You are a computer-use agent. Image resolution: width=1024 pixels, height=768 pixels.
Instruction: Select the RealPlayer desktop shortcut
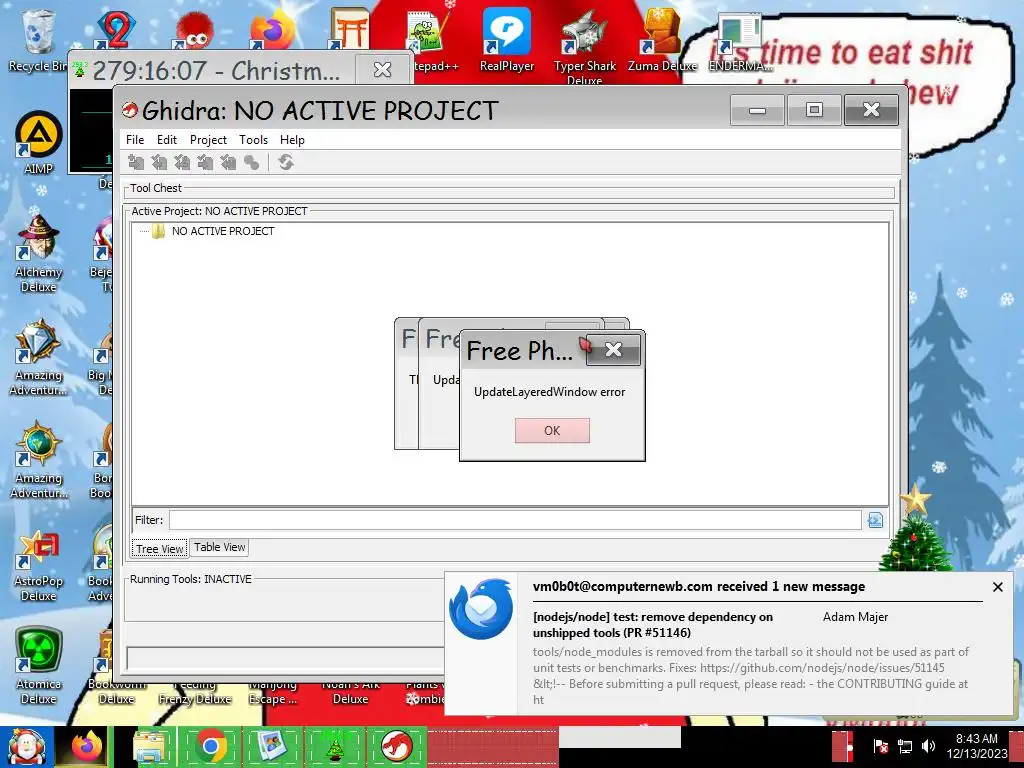(507, 39)
